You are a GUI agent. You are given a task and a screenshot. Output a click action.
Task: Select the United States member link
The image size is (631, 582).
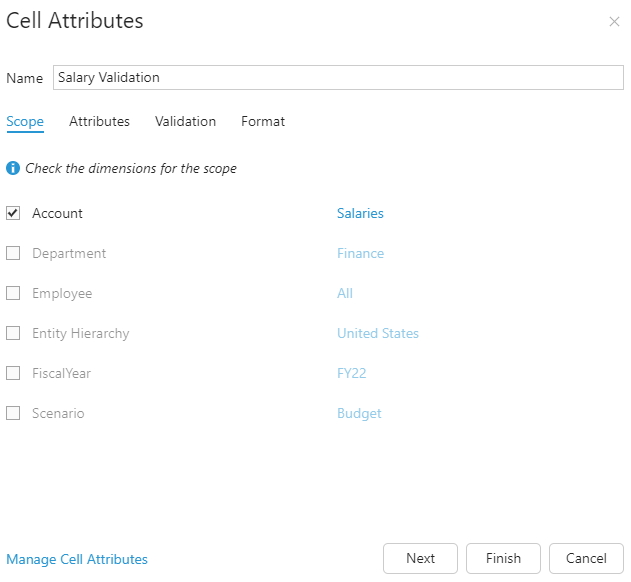click(378, 333)
